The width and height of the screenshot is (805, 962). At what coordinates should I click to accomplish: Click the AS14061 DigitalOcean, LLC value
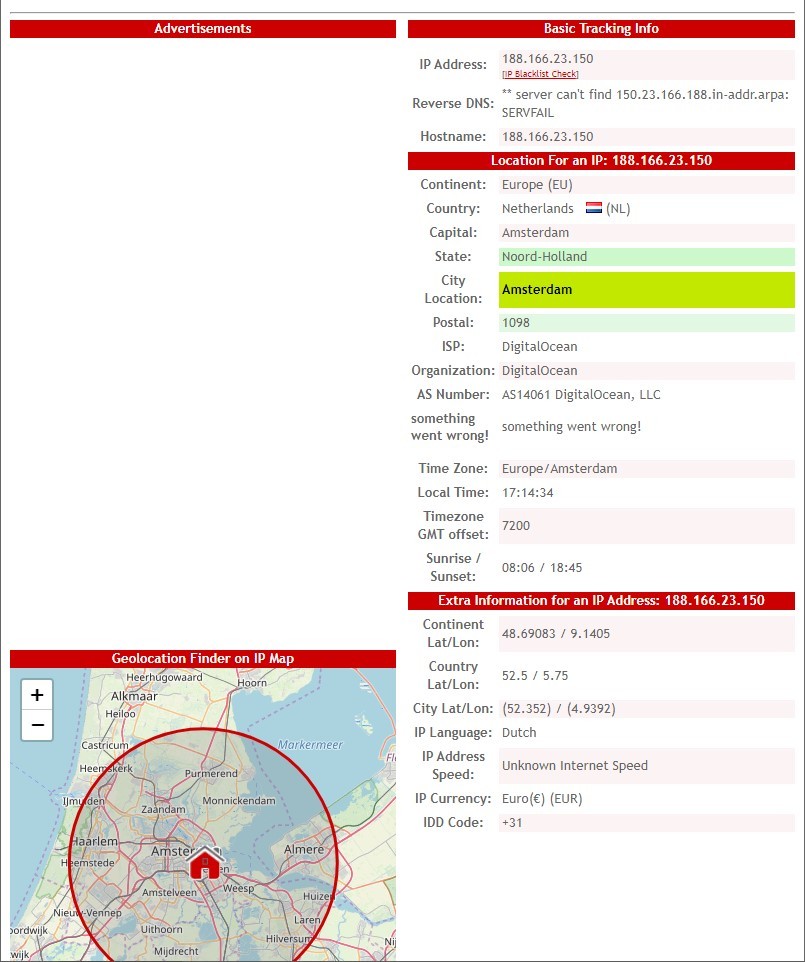tap(581, 395)
